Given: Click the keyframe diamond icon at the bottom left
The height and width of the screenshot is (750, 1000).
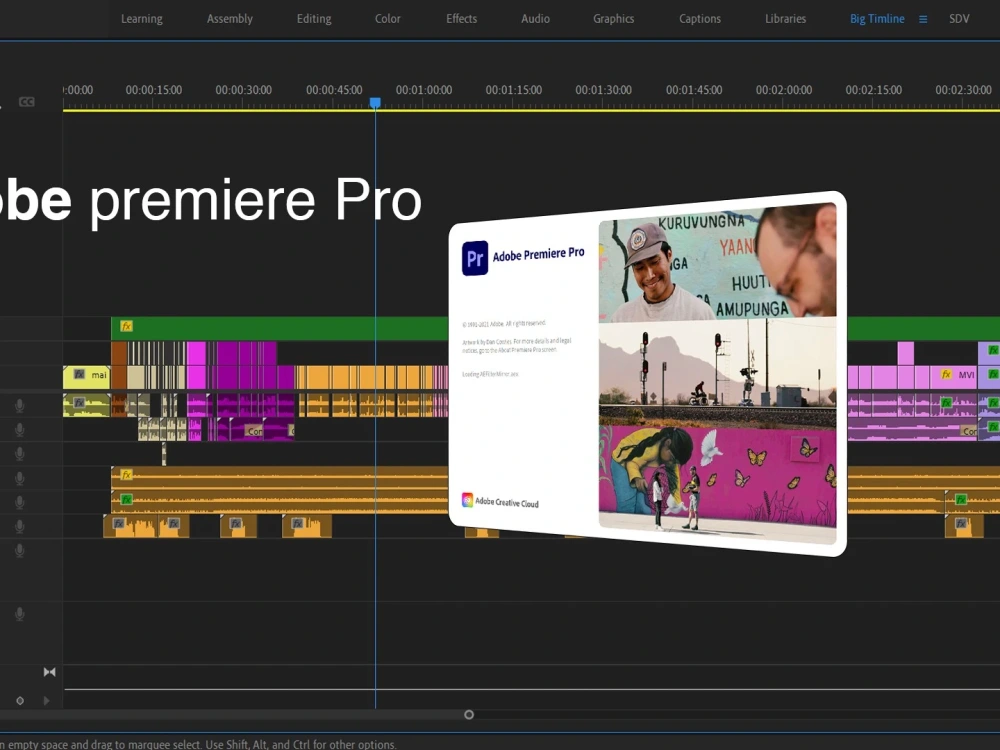Looking at the screenshot, I should [x=20, y=700].
